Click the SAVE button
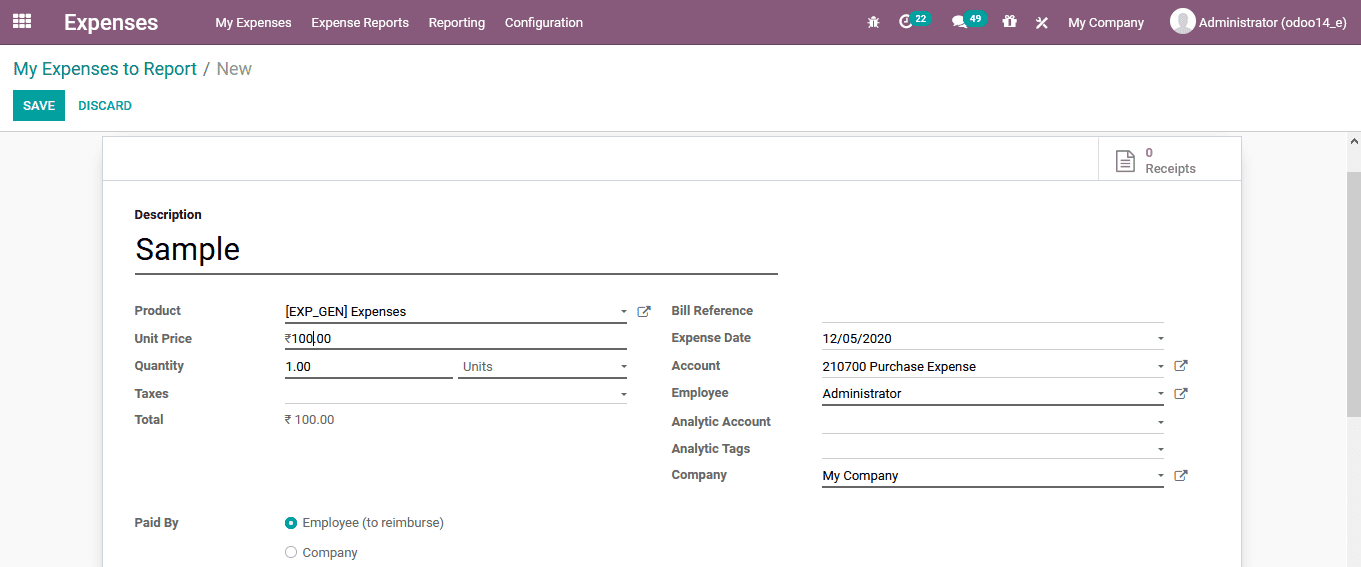1361x567 pixels. (39, 105)
